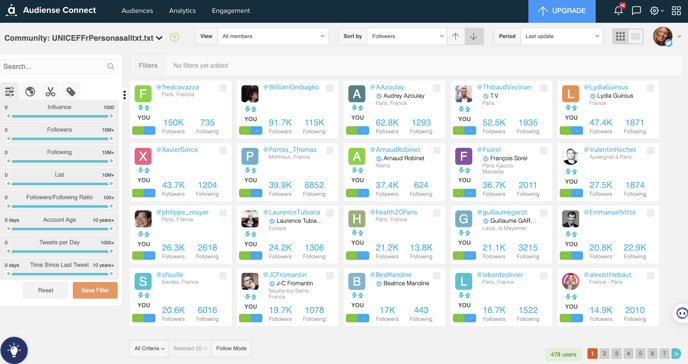The image size is (688, 364).
Task: Click the Follow Mode button
Action: tap(231, 348)
